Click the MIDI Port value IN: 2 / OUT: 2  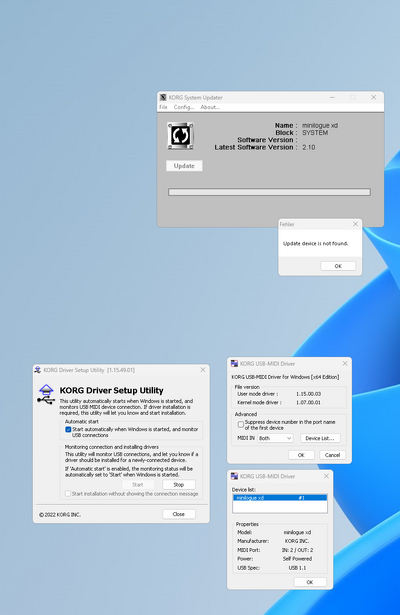tap(297, 550)
